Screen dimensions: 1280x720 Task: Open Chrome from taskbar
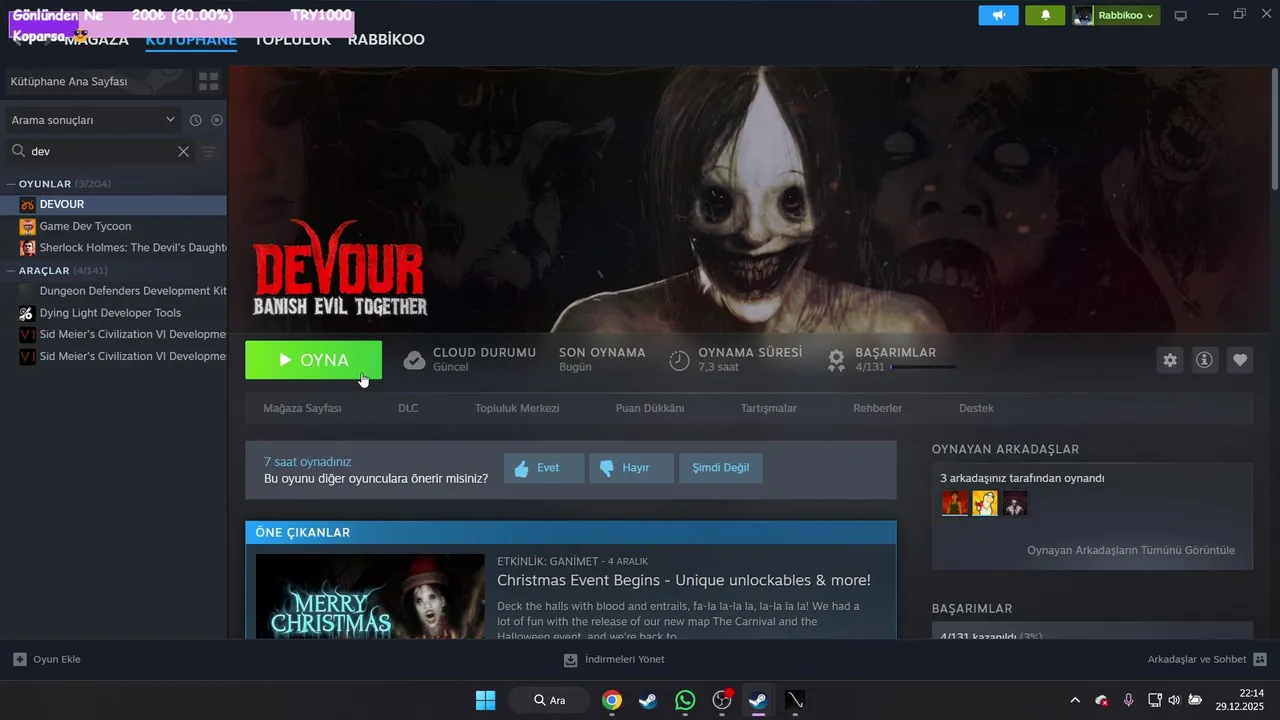tap(612, 700)
